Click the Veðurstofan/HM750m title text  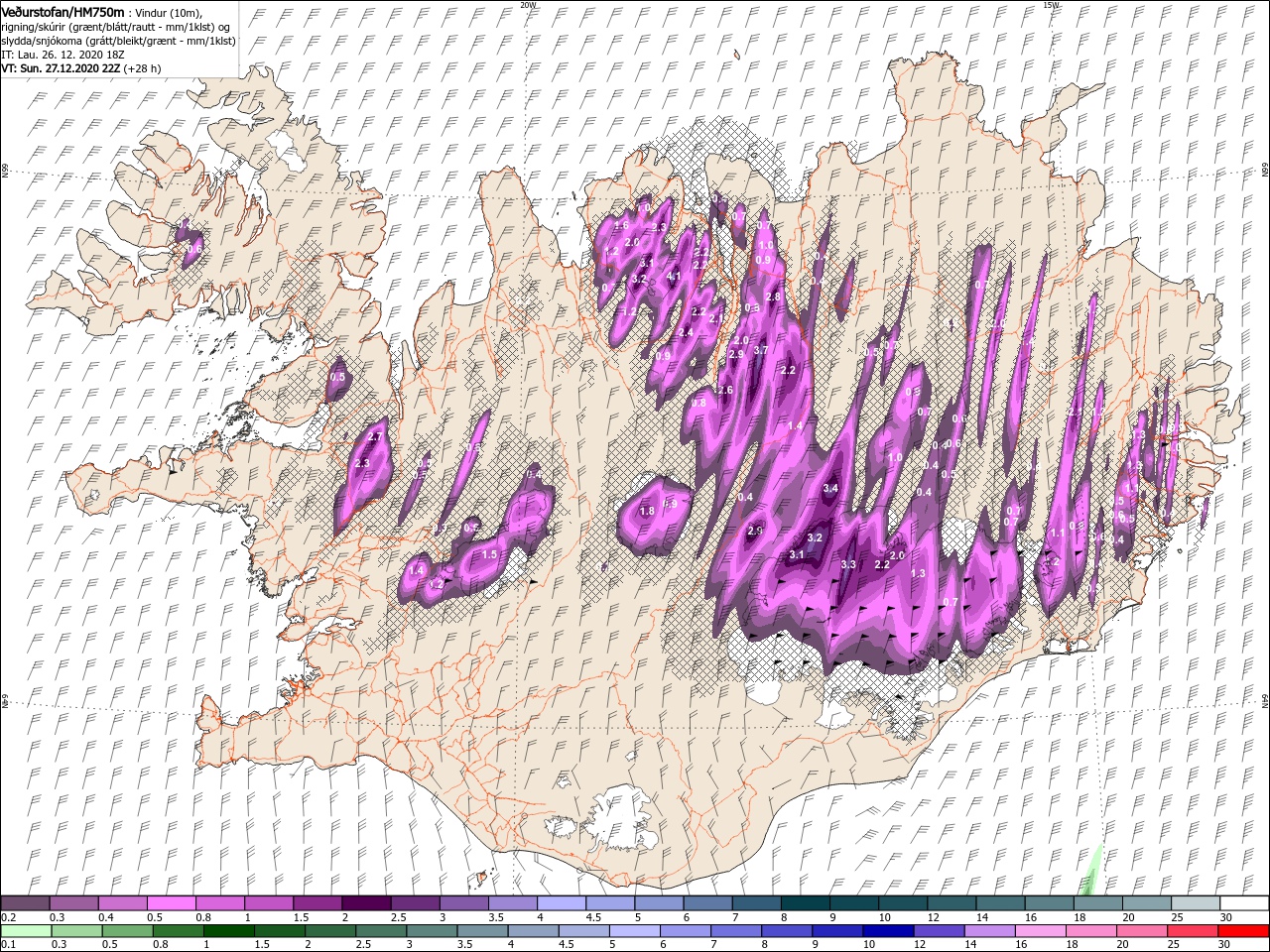click(x=63, y=11)
